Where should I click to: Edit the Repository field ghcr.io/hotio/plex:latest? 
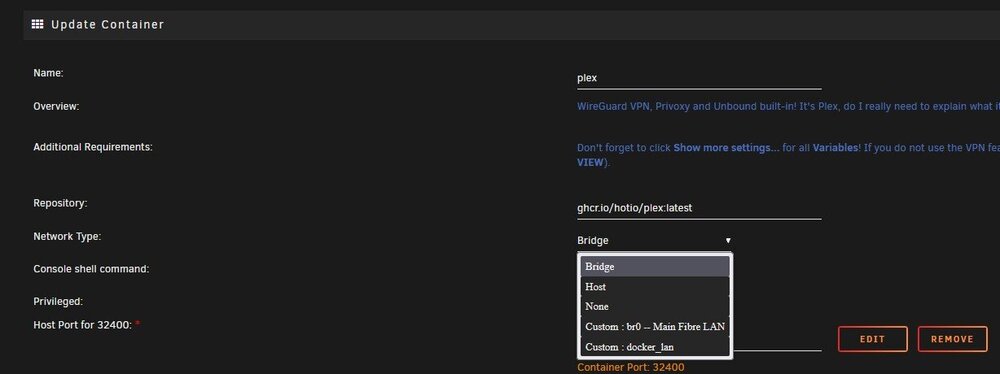699,208
